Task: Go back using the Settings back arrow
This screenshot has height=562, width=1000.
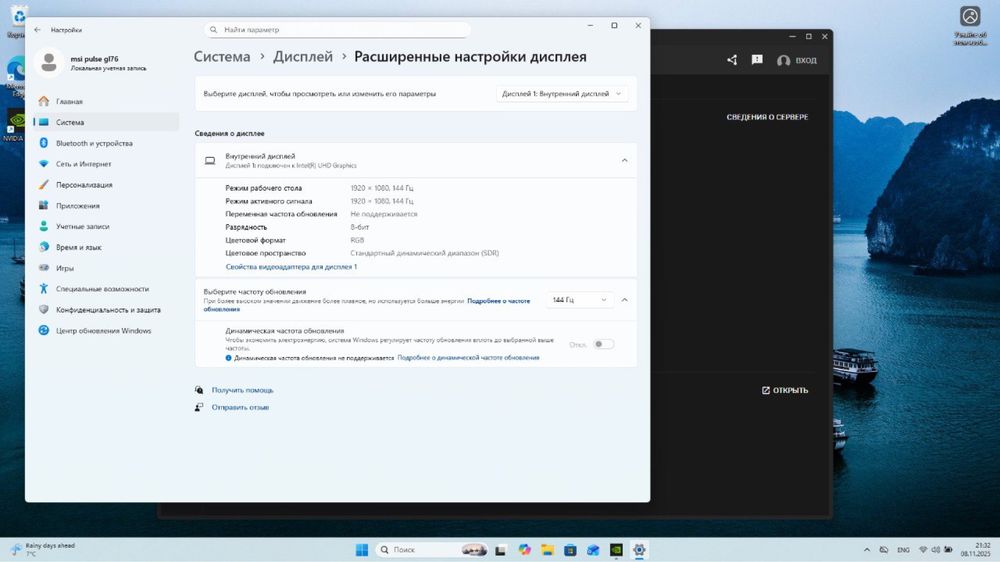Action: [x=38, y=30]
